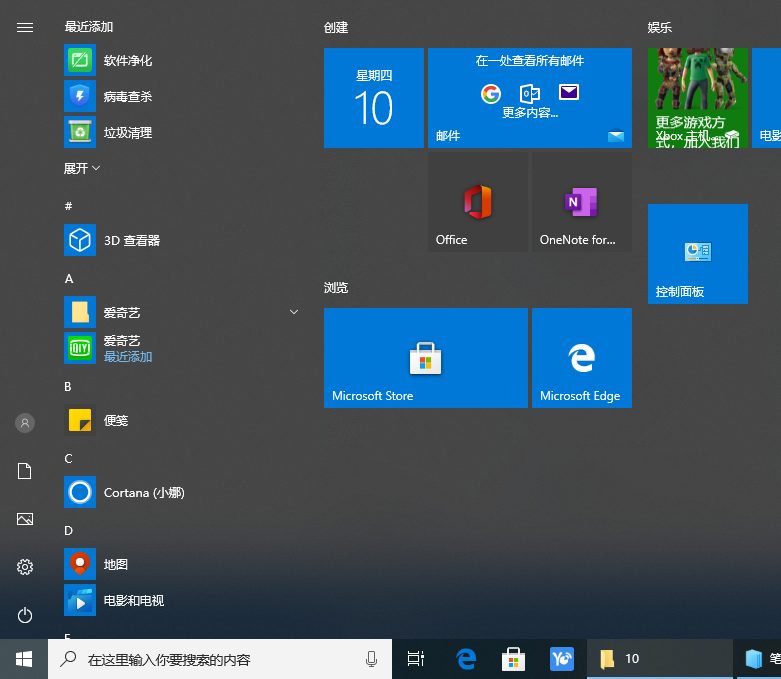Open the power options button
The image size is (781, 679).
tap(25, 615)
